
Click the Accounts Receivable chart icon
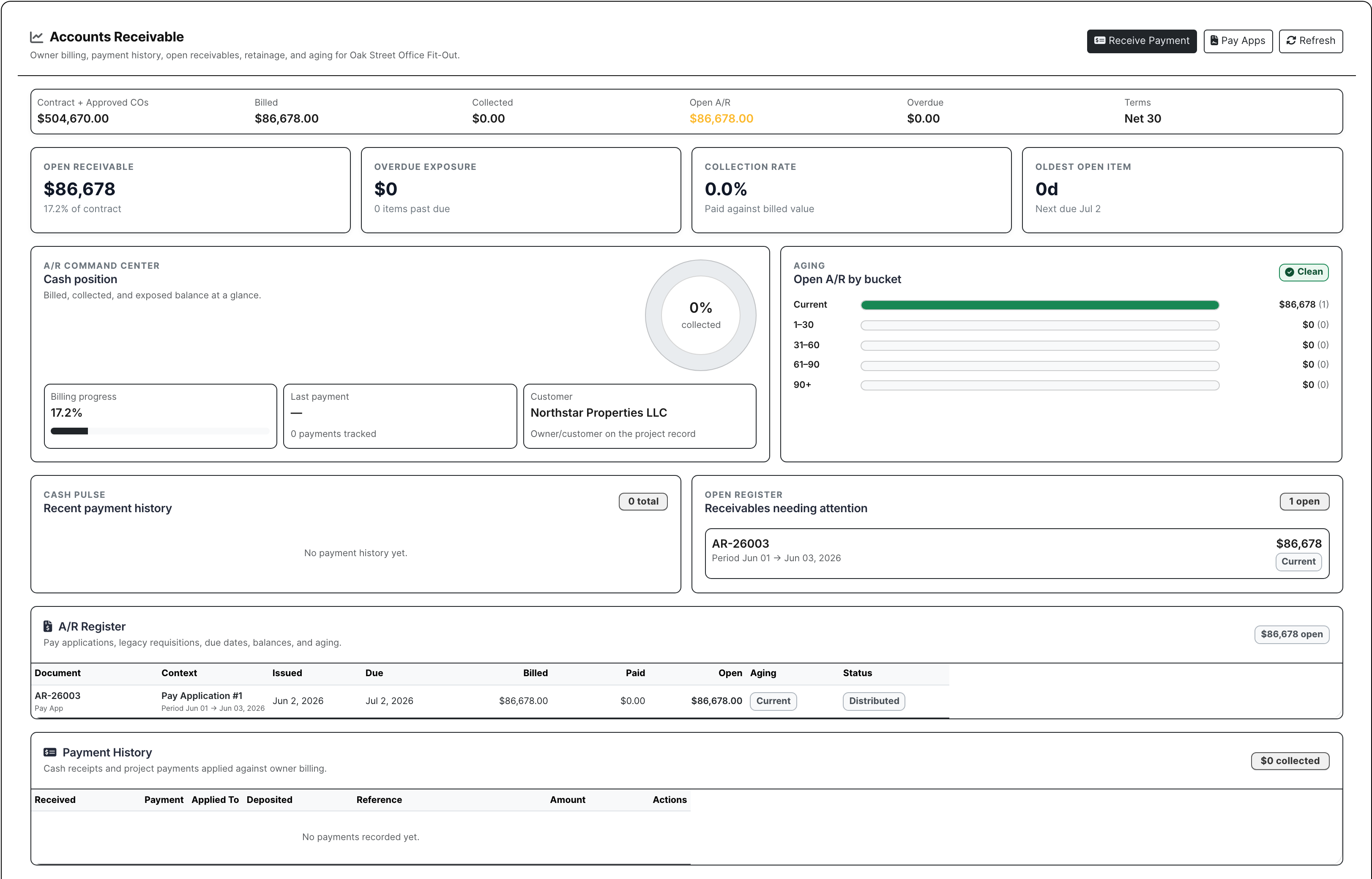coord(36,37)
